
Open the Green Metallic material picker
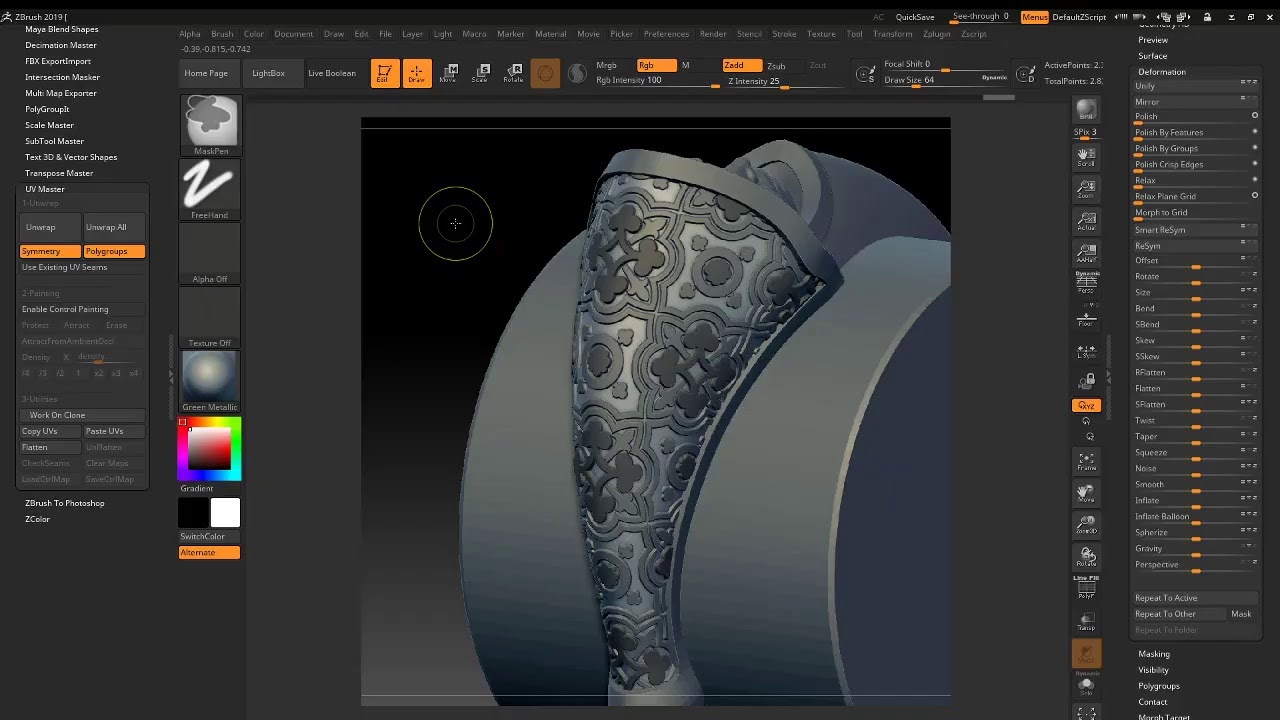click(210, 380)
